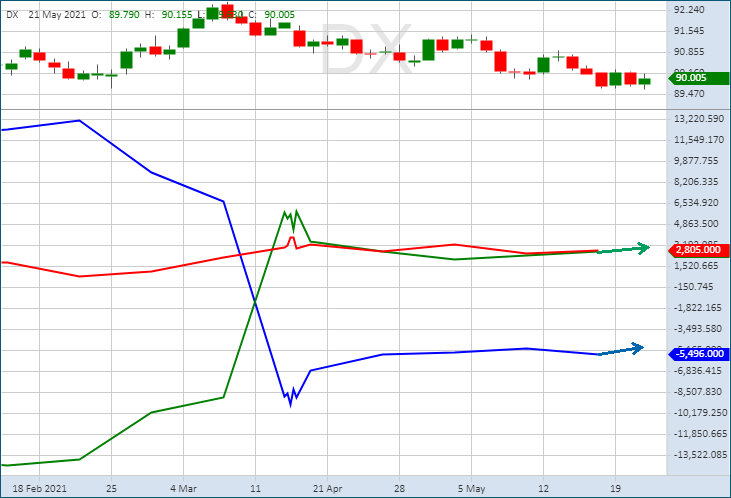Click the 5 May date axis label
This screenshot has height=498, width=731.
(x=471, y=488)
